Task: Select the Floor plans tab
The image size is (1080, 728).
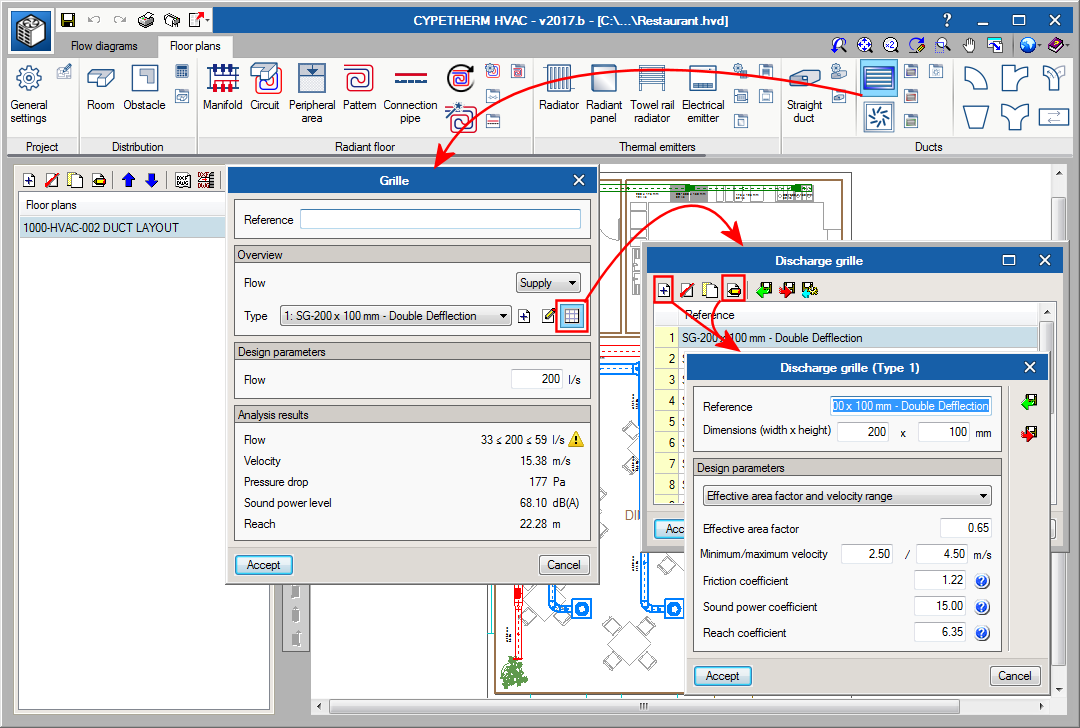Action: click(x=194, y=46)
